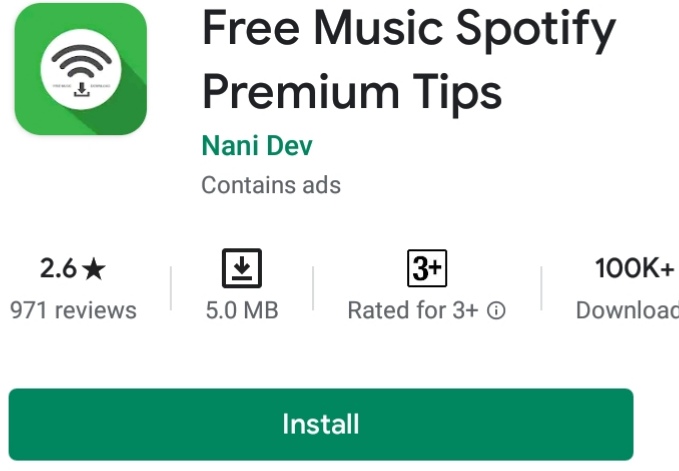The image size is (679, 471).
Task: Click the Downloads label under 100K+
Action: pyautogui.click(x=627, y=310)
